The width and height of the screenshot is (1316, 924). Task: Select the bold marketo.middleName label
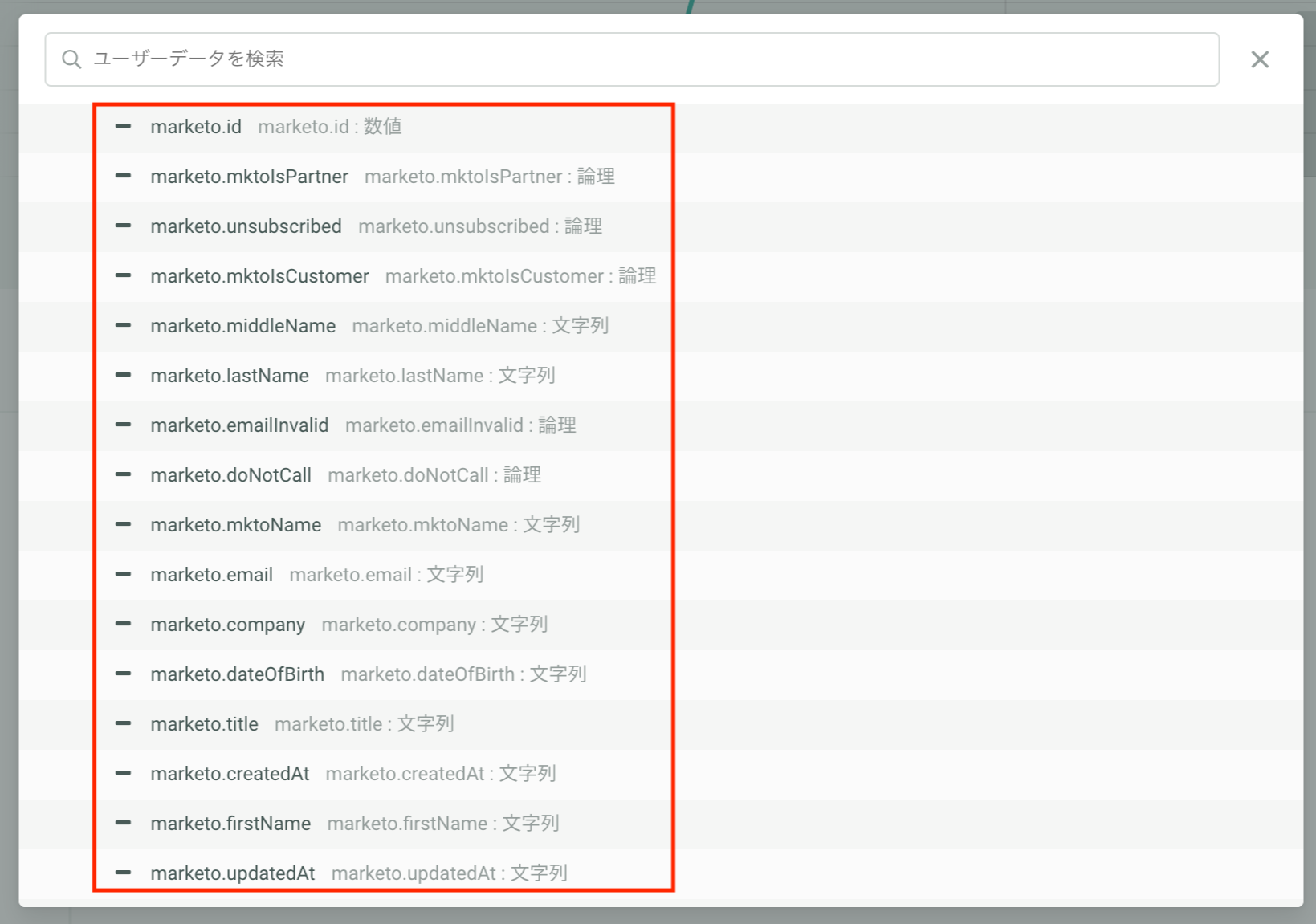[243, 326]
